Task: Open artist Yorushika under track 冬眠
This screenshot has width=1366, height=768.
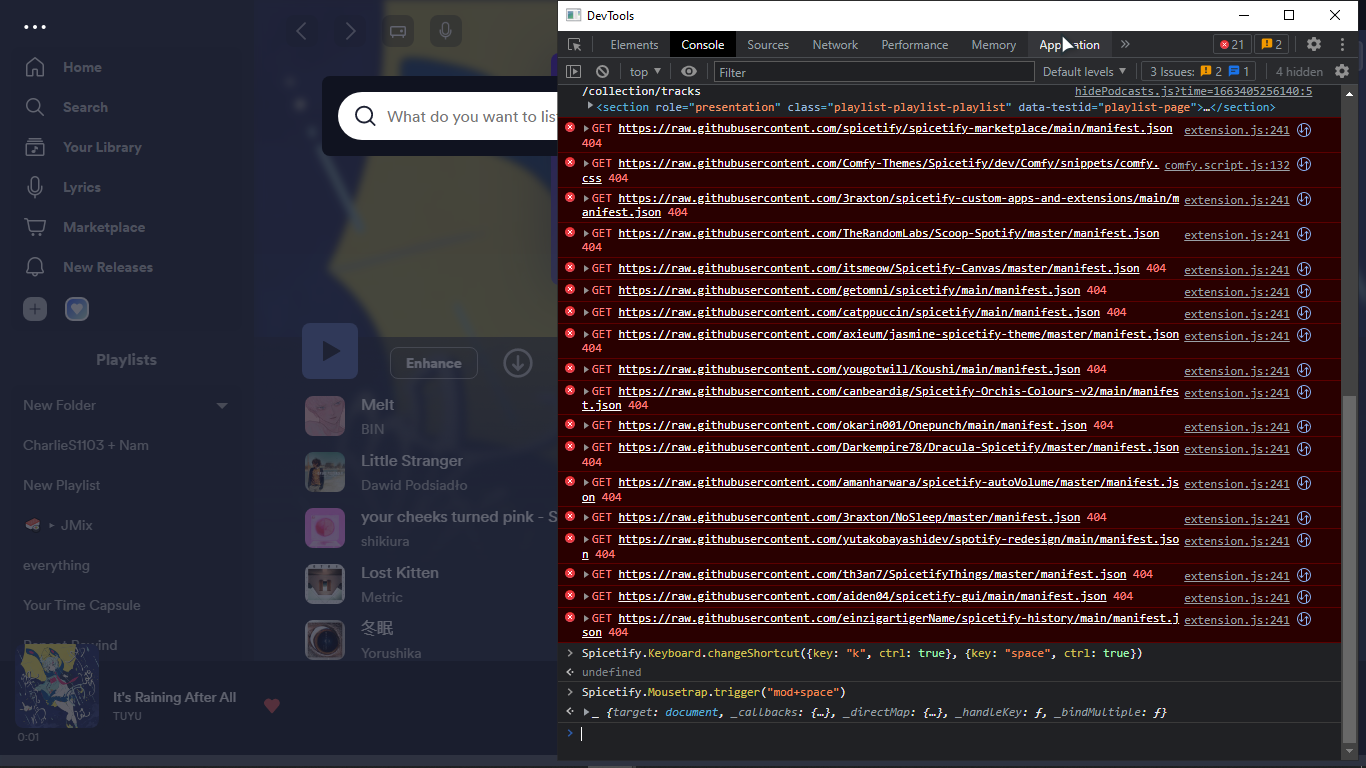Action: pos(391,653)
